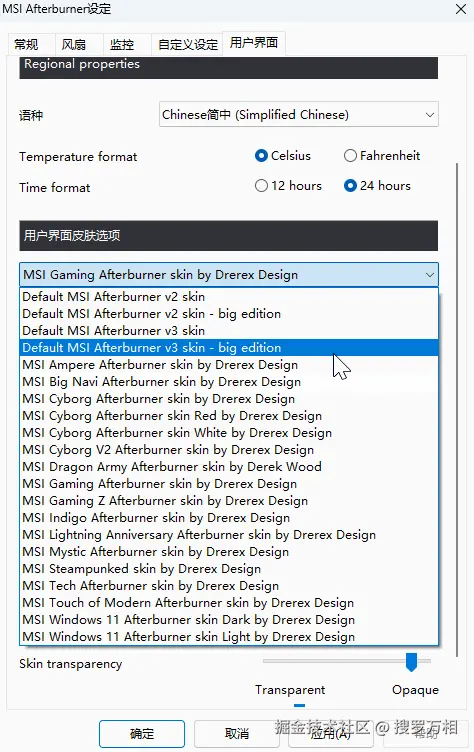This screenshot has width=474, height=752.
Task: Pick Default MSI Afterburner v2 skin
Action: pos(229,297)
